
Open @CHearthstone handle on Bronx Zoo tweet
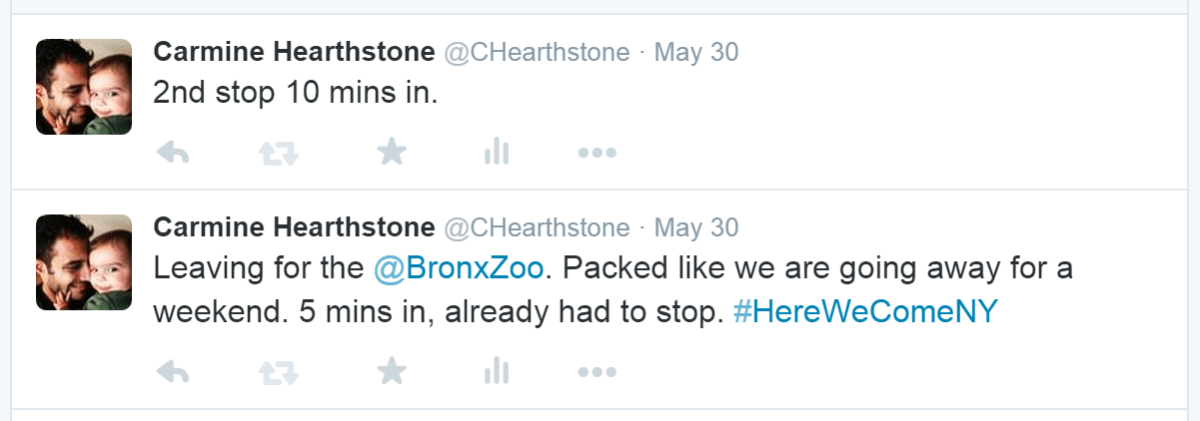pyautogui.click(x=536, y=227)
